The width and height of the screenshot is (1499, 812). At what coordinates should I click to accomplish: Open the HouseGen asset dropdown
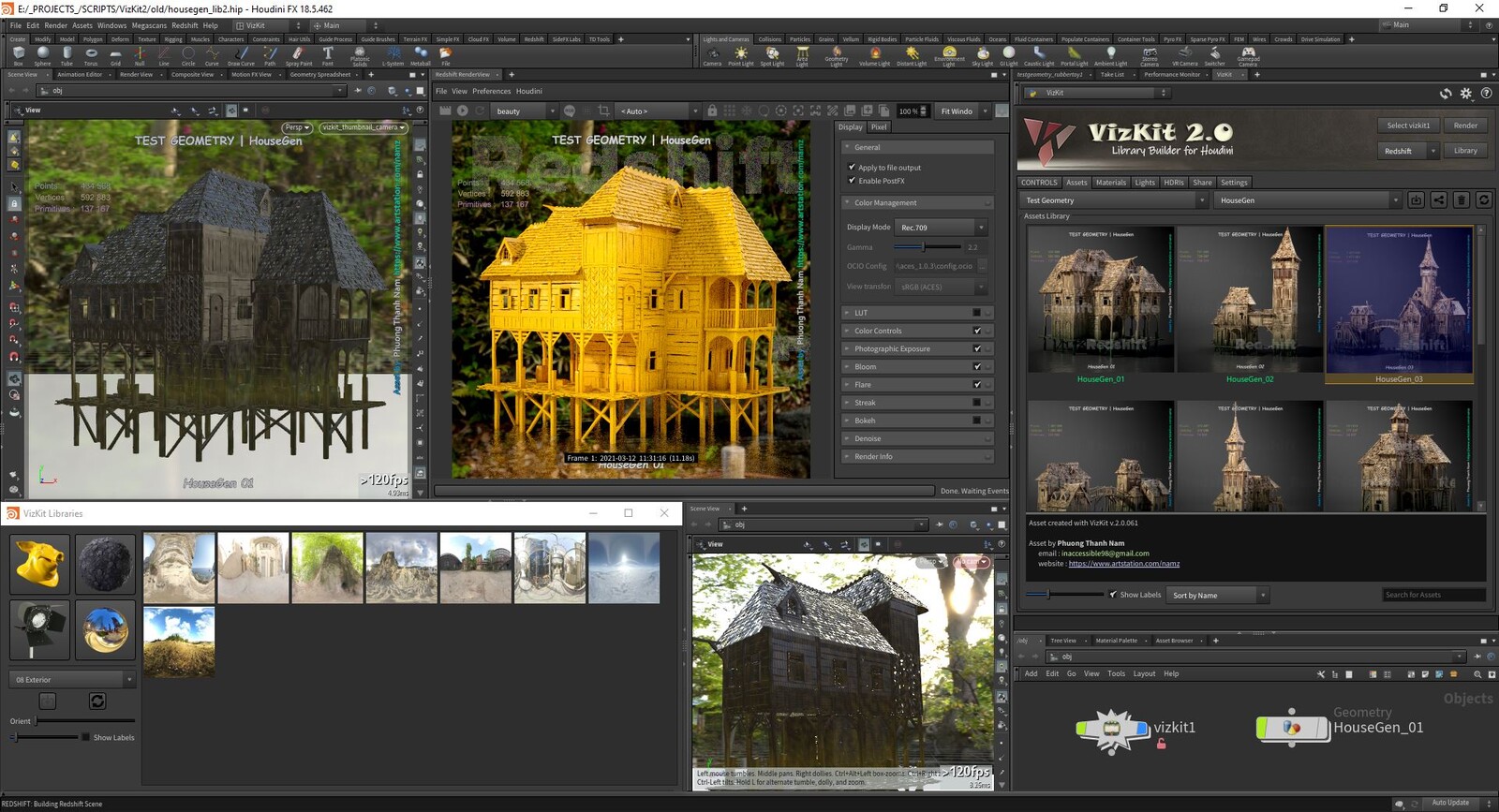coord(1309,200)
